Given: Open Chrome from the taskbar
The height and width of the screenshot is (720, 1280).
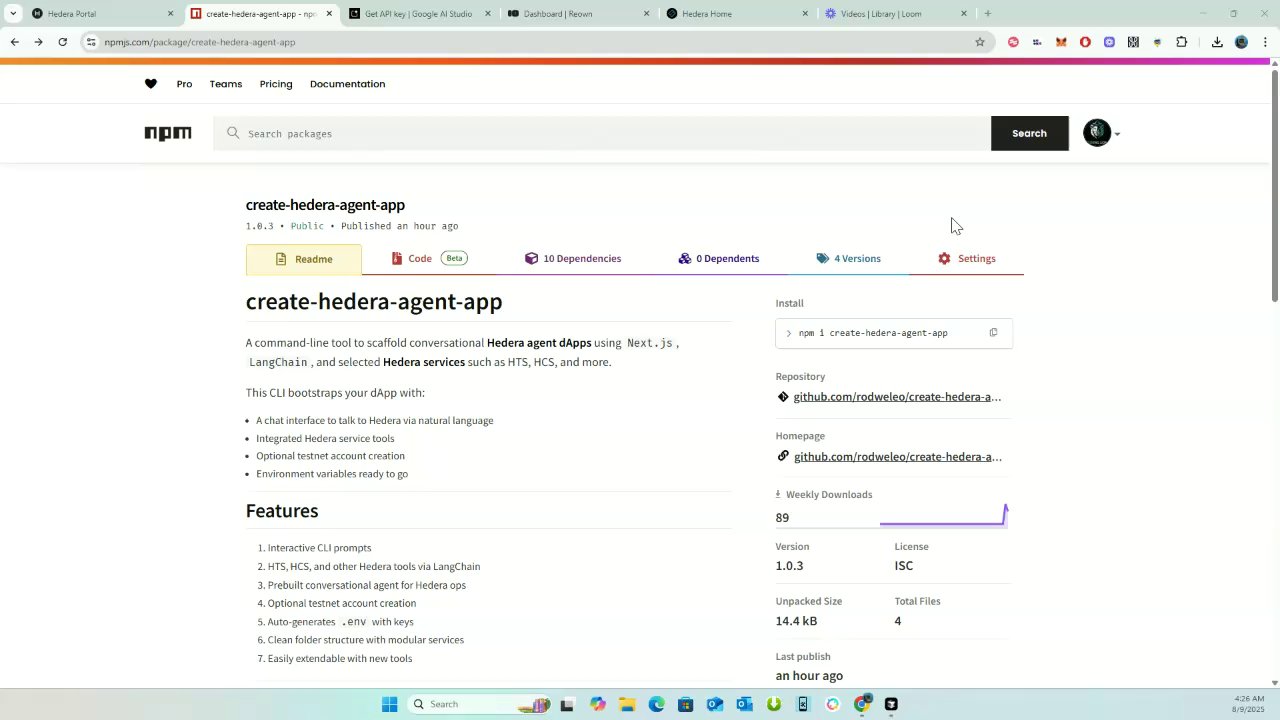Looking at the screenshot, I should [x=862, y=704].
